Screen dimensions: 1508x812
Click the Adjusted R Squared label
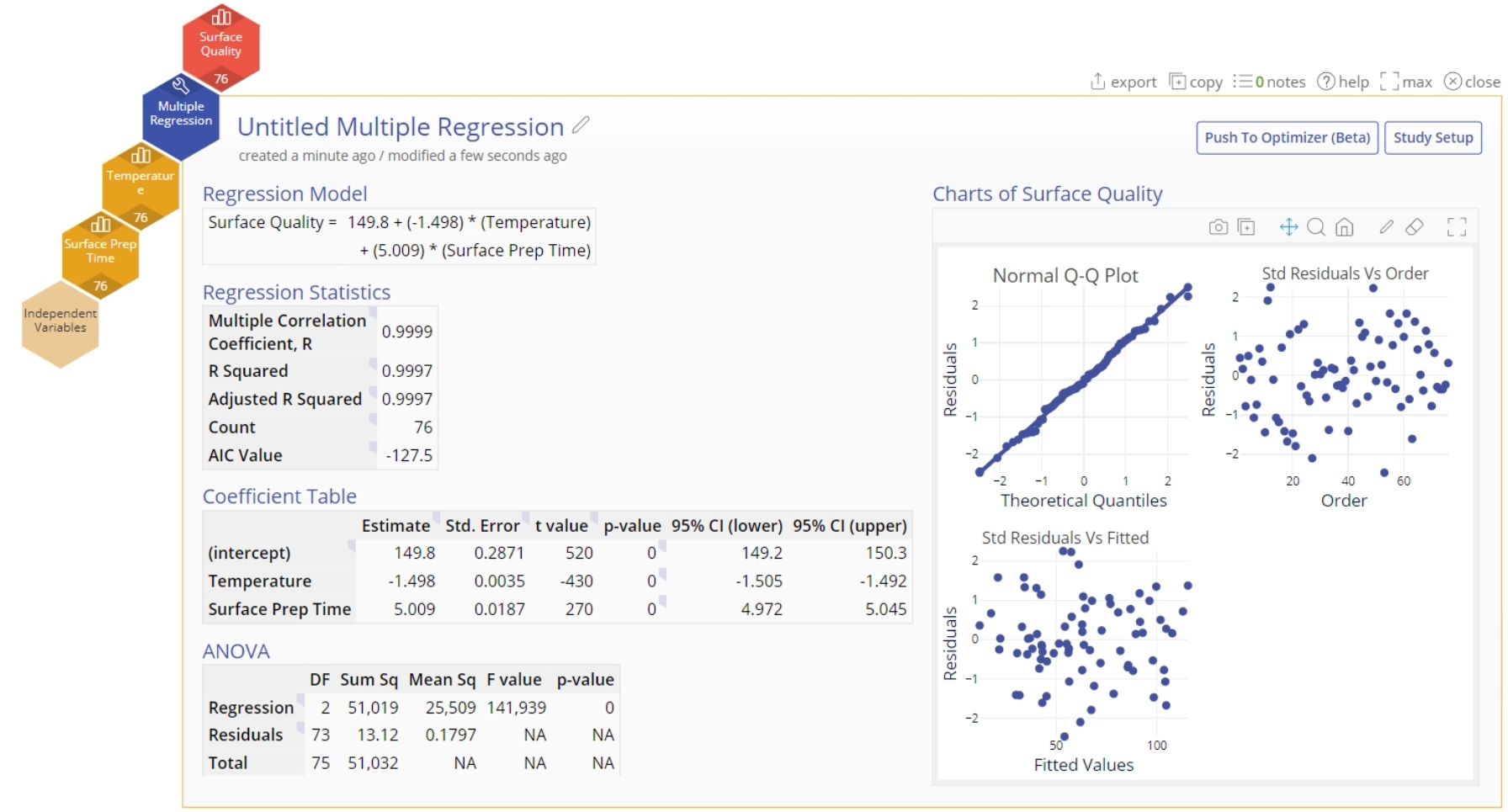click(x=285, y=399)
